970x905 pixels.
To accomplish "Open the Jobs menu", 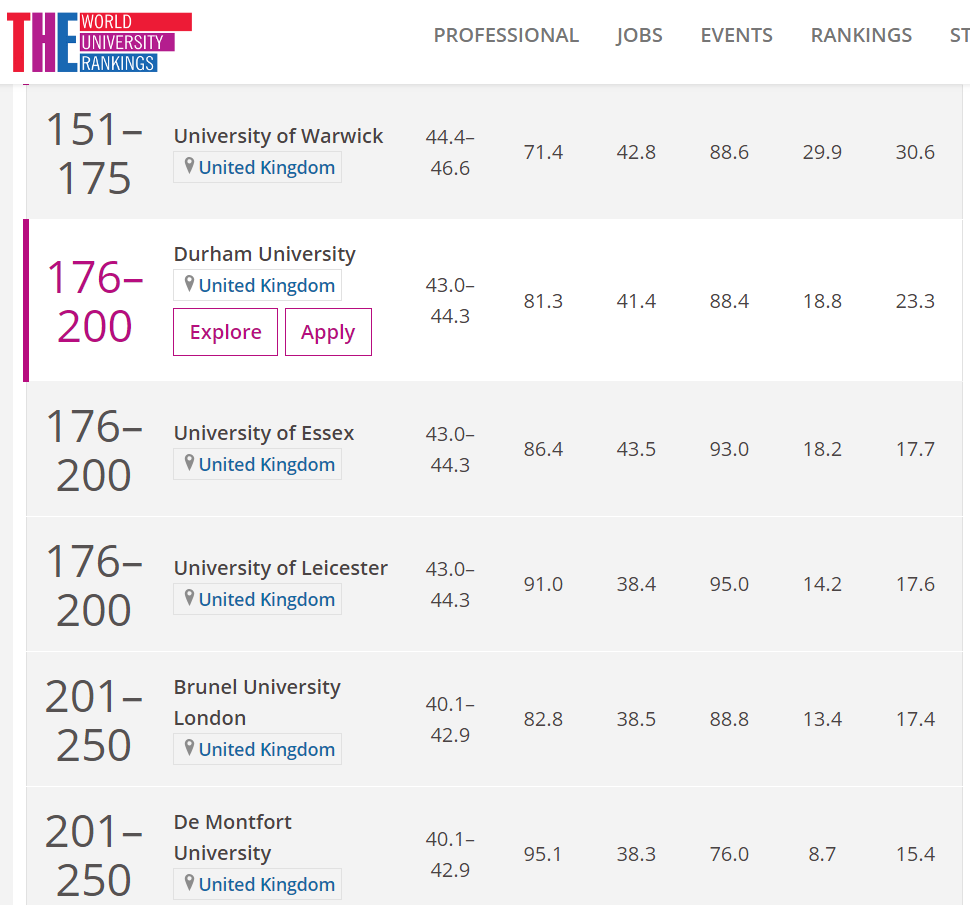I will [x=639, y=36].
